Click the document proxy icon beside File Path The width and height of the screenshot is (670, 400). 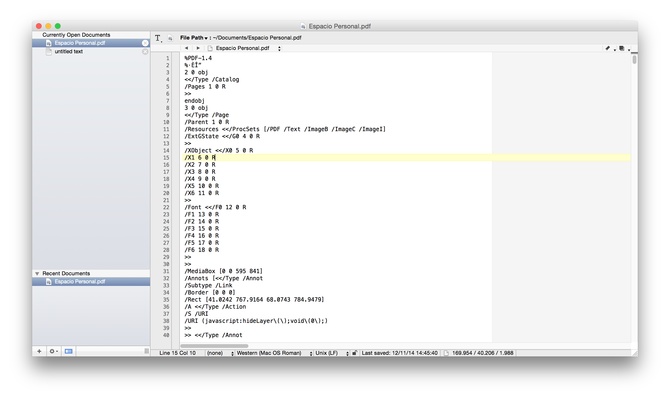tap(170, 38)
